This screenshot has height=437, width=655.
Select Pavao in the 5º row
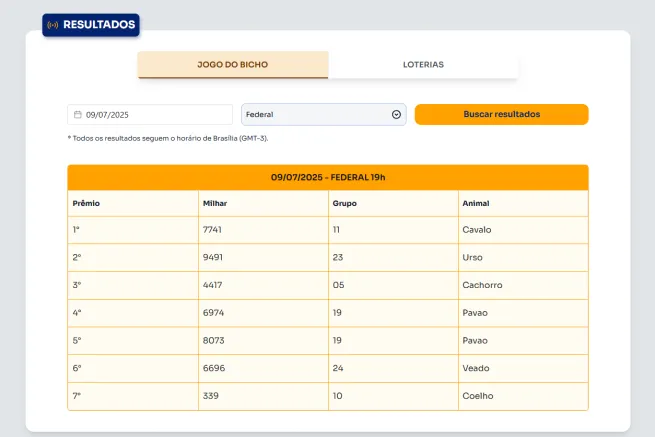523,340
